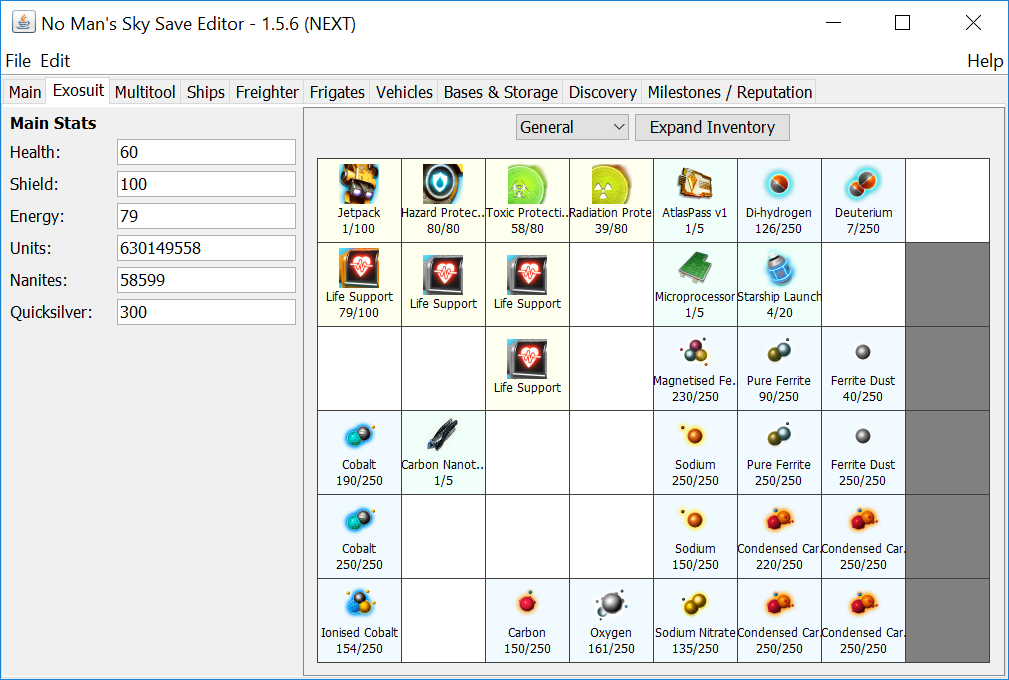Select the Di-hydrogen item icon

tap(779, 184)
